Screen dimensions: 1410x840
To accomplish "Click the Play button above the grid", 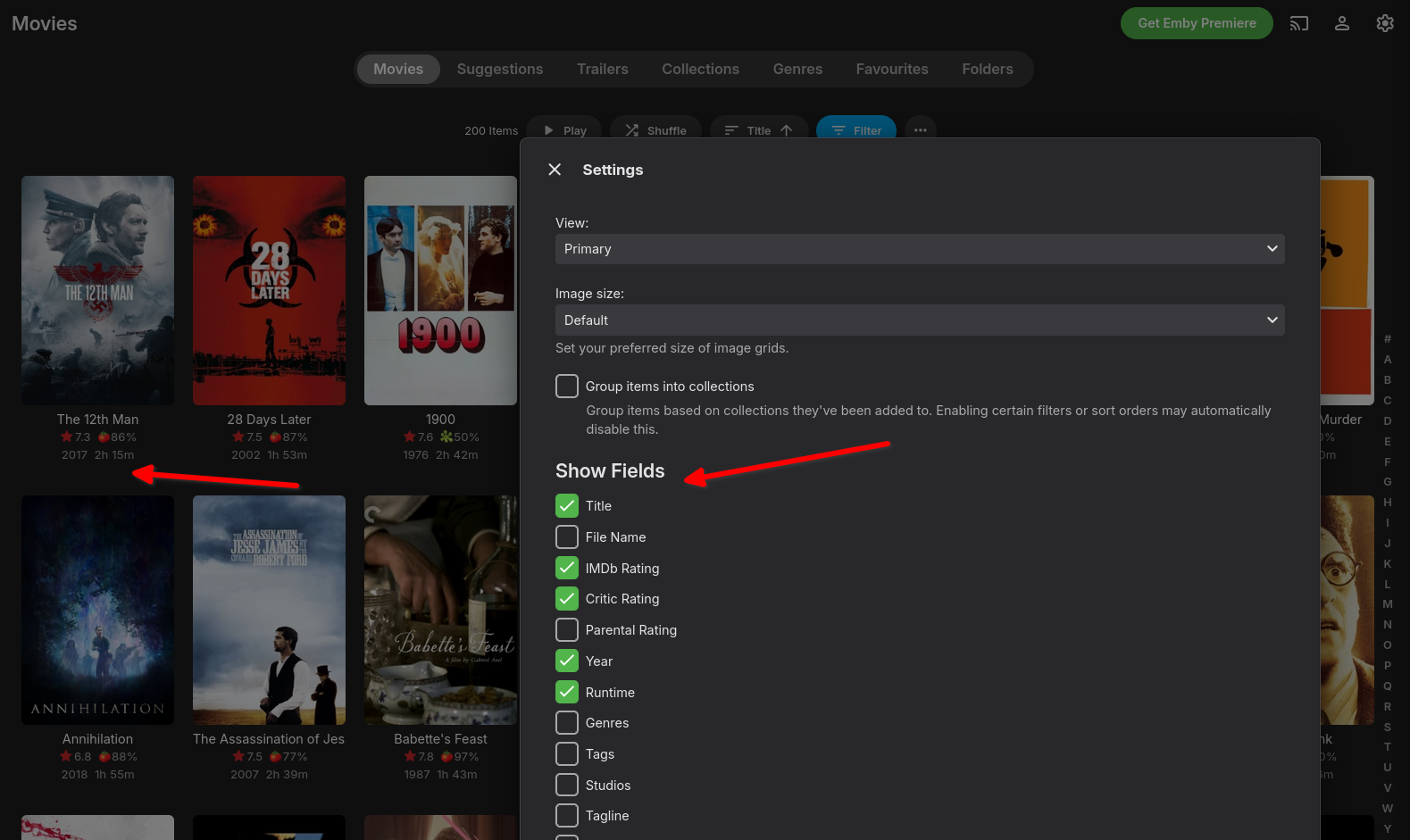I will tap(565, 130).
